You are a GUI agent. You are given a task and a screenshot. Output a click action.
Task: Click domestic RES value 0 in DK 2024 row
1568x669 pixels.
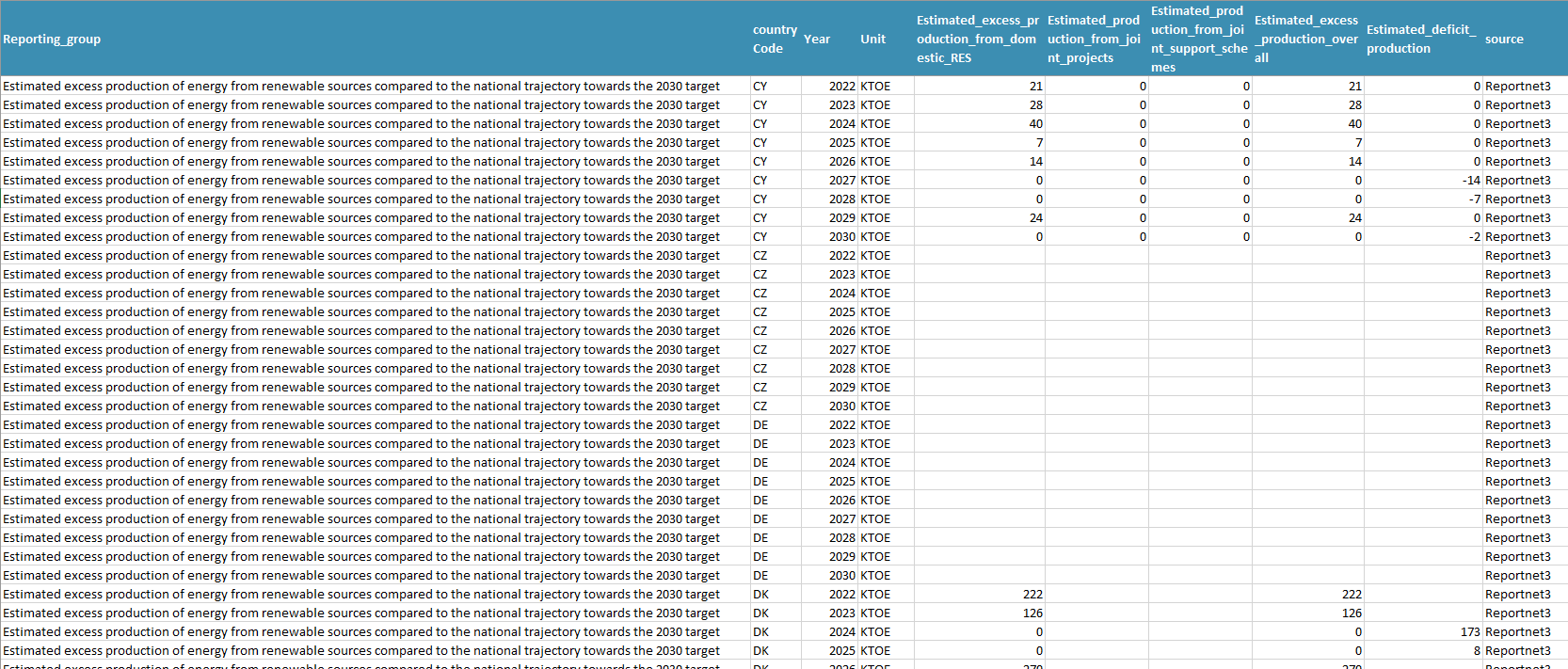tap(1039, 631)
